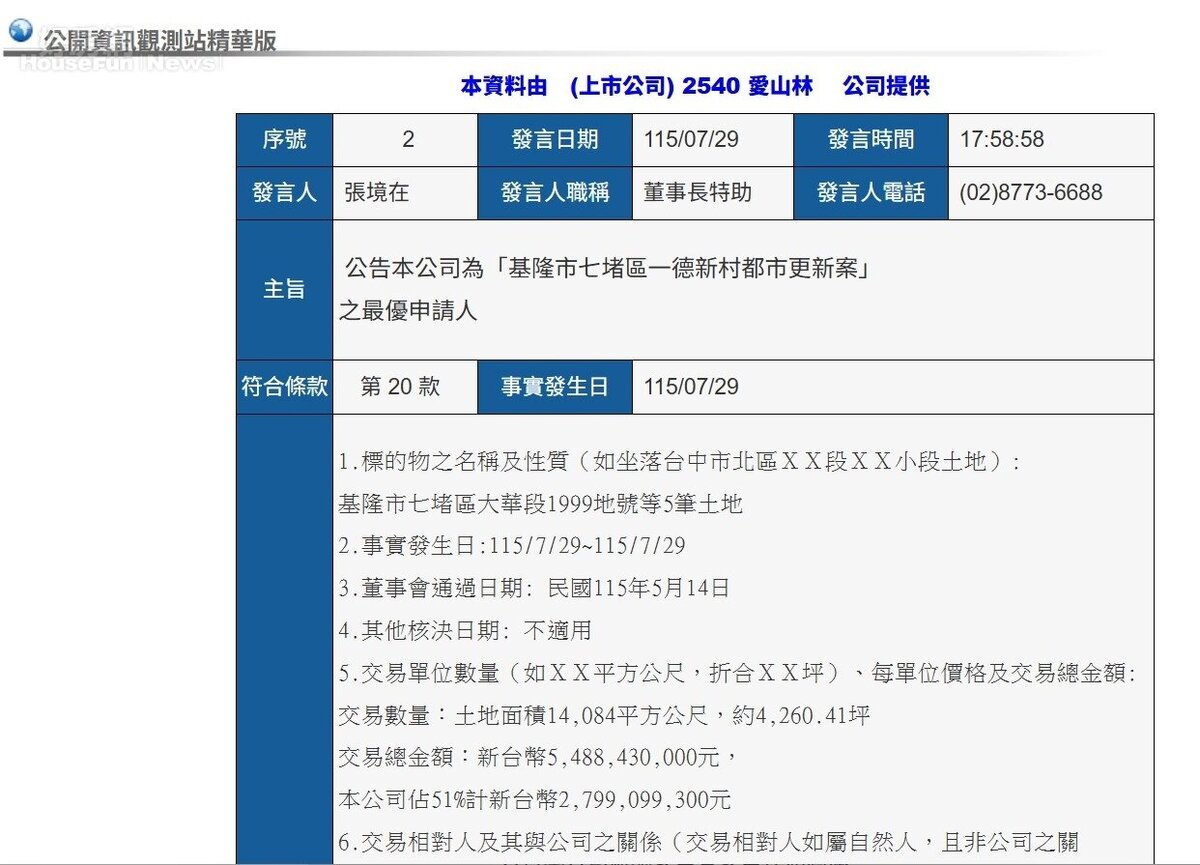The height and width of the screenshot is (865, 1200).
Task: Click the 公開資訊觀測站精華版 title
Action: 159,40
